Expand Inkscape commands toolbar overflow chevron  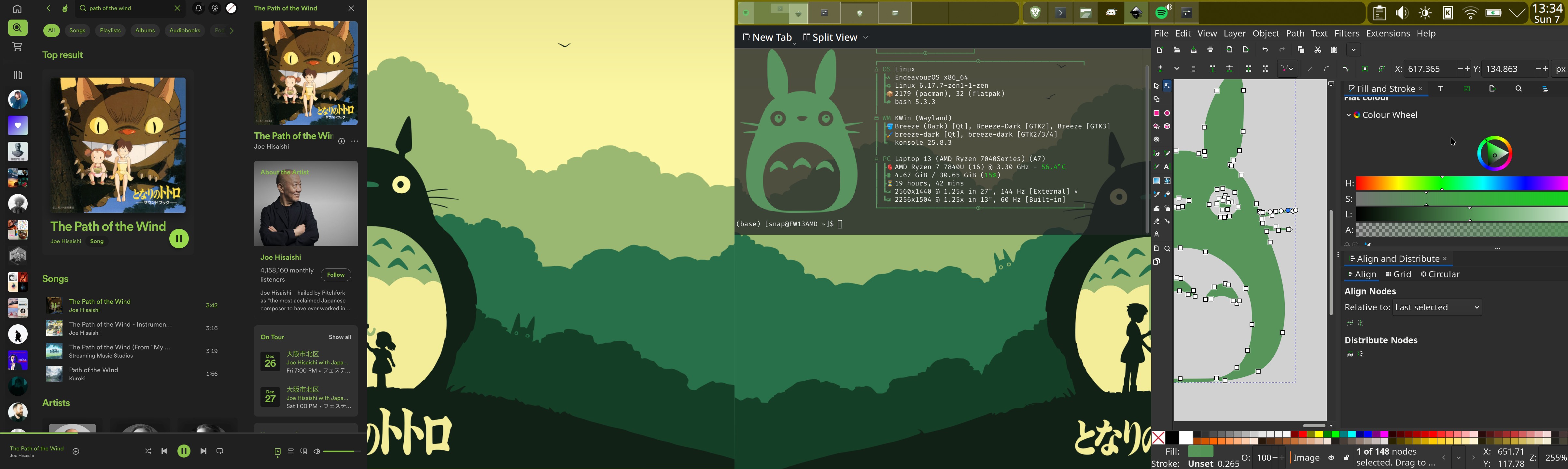pos(1354,50)
